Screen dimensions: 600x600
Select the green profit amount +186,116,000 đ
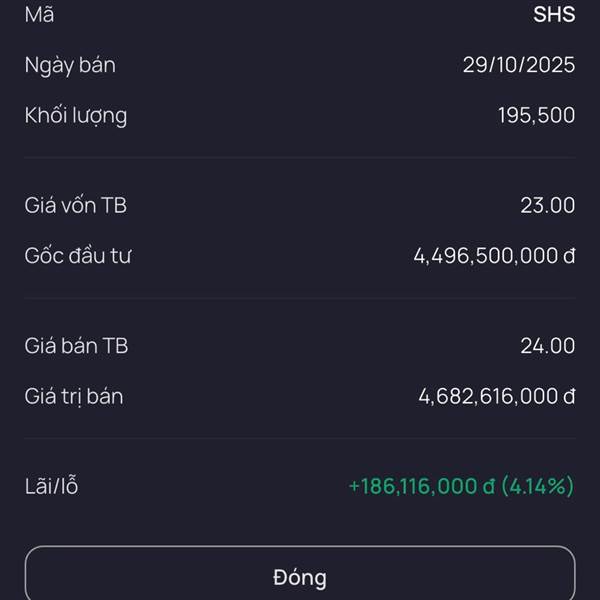tap(422, 487)
